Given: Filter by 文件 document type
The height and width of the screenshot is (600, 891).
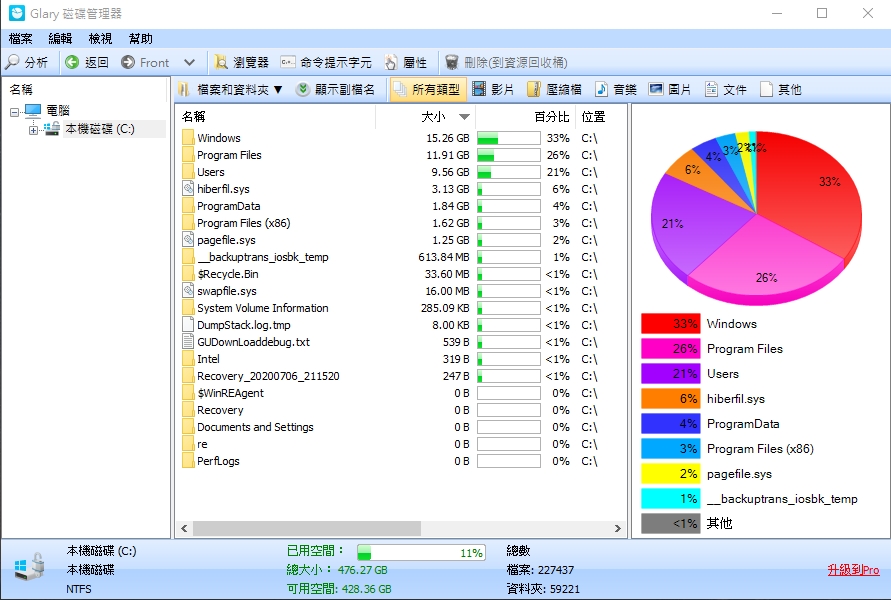Looking at the screenshot, I should pyautogui.click(x=726, y=89).
